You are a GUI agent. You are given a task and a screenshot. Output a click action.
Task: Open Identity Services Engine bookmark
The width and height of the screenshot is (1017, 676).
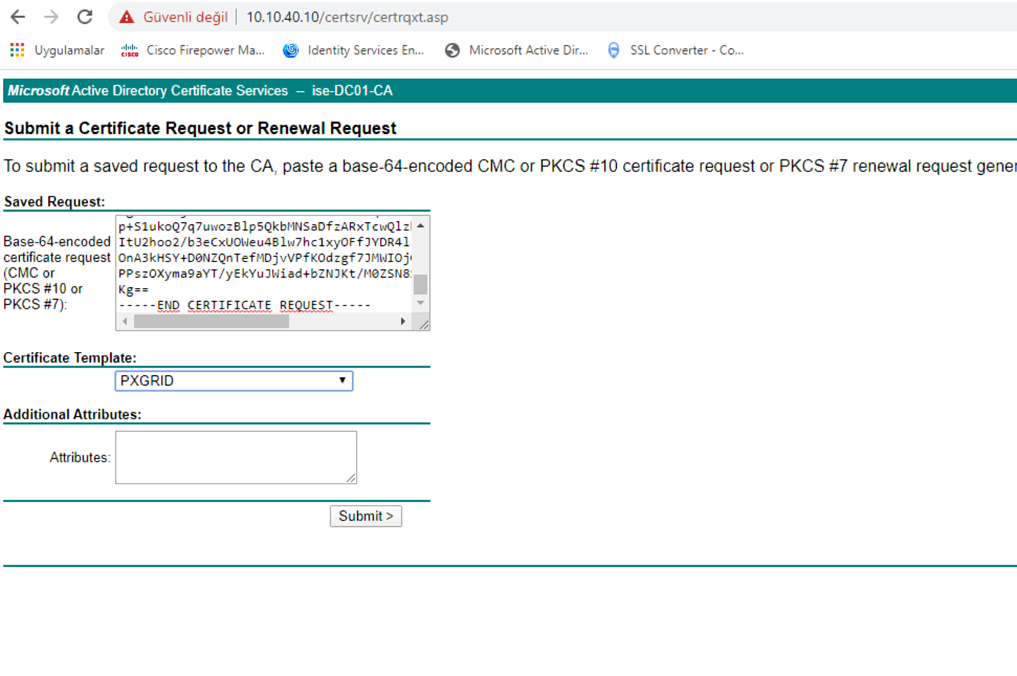click(354, 50)
